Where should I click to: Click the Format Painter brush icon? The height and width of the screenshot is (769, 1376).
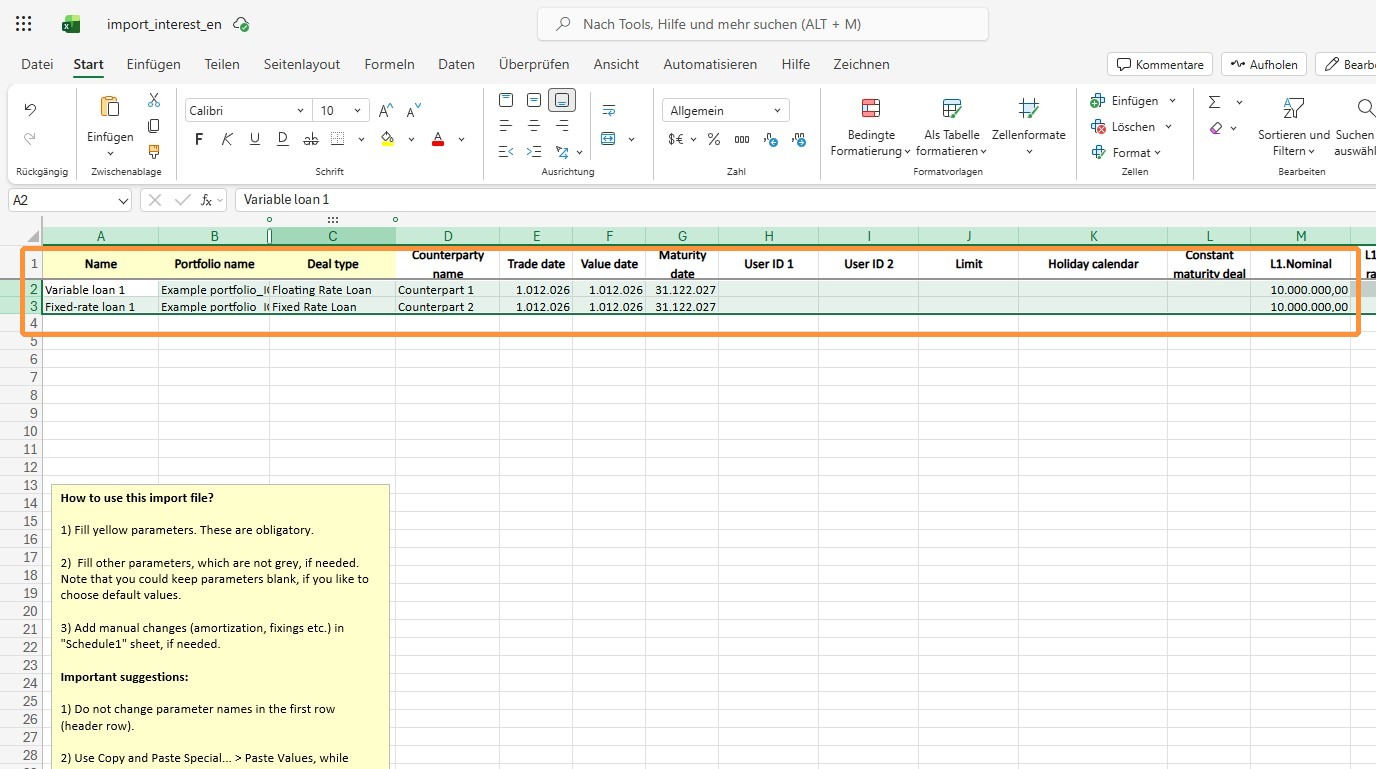(154, 152)
